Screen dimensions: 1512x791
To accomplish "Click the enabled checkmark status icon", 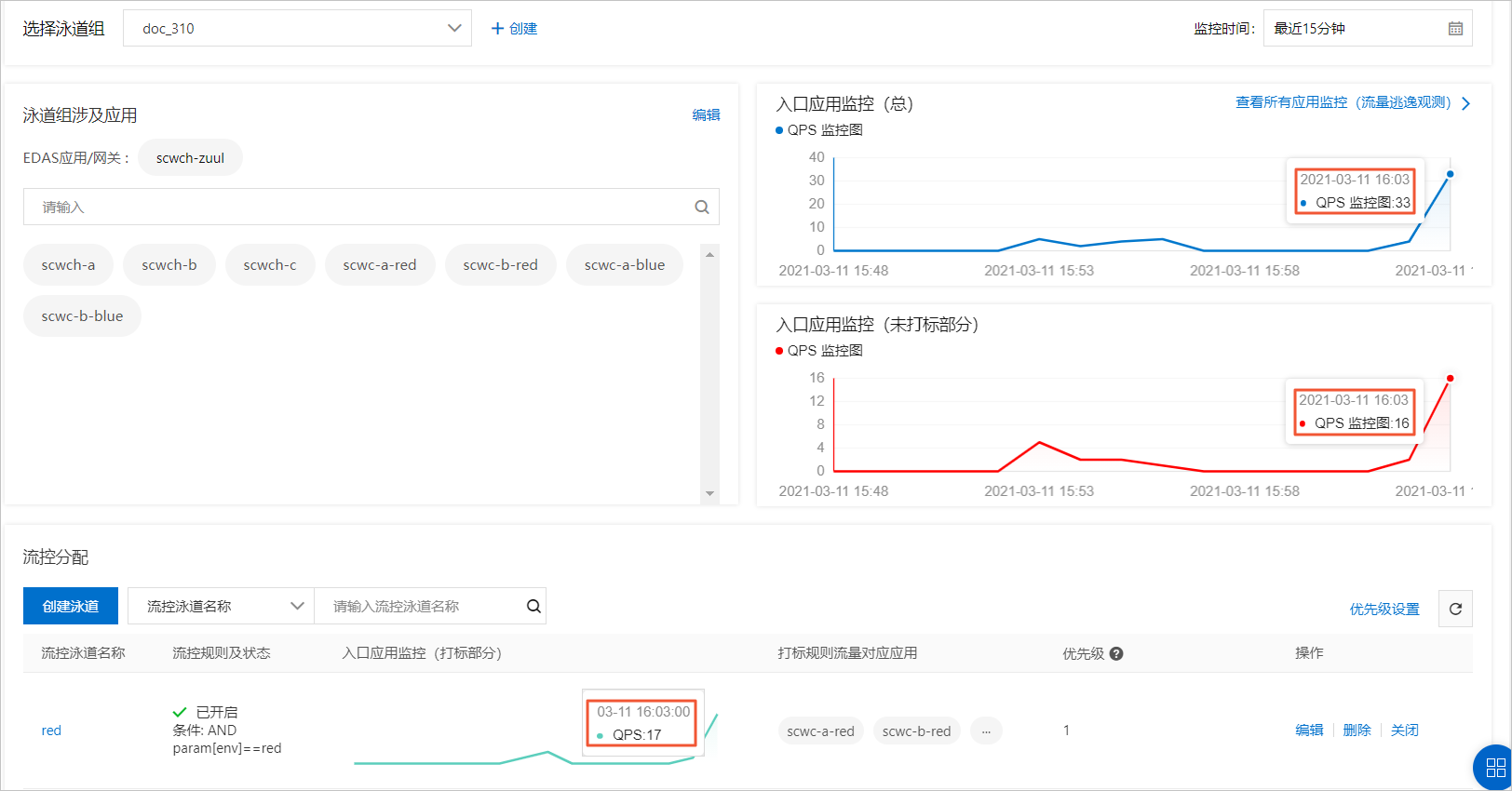I will 180,712.
